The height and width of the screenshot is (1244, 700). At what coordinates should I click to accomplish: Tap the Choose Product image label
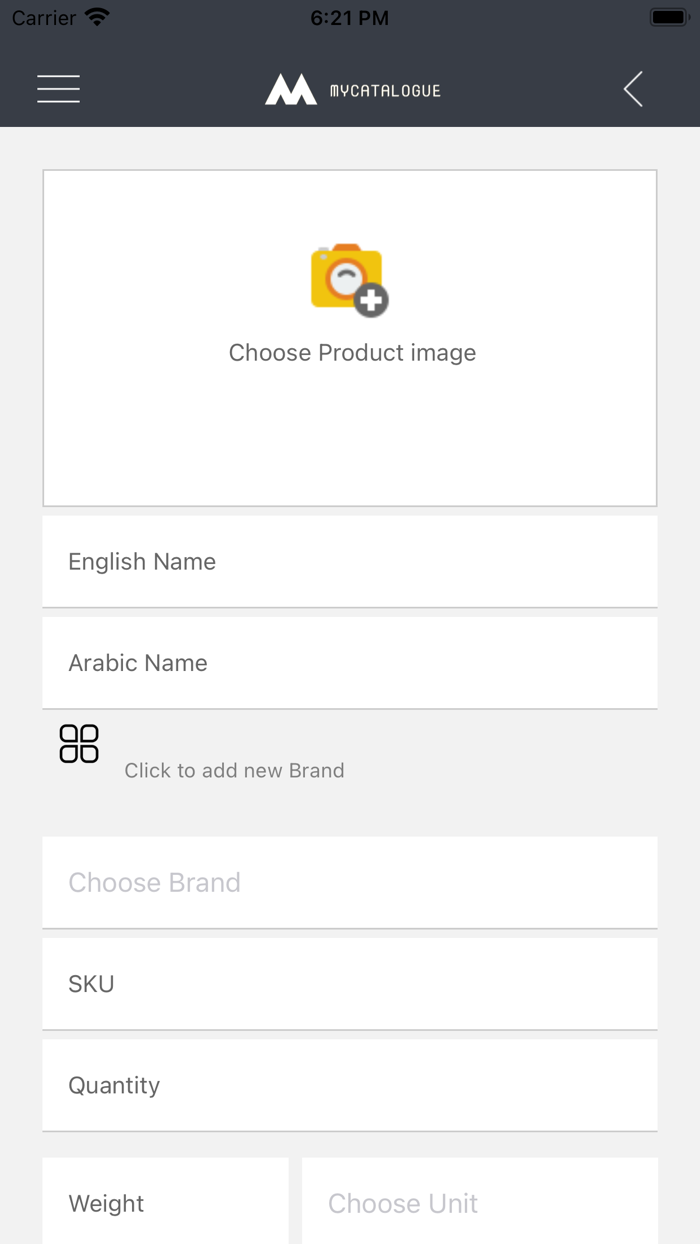point(352,352)
